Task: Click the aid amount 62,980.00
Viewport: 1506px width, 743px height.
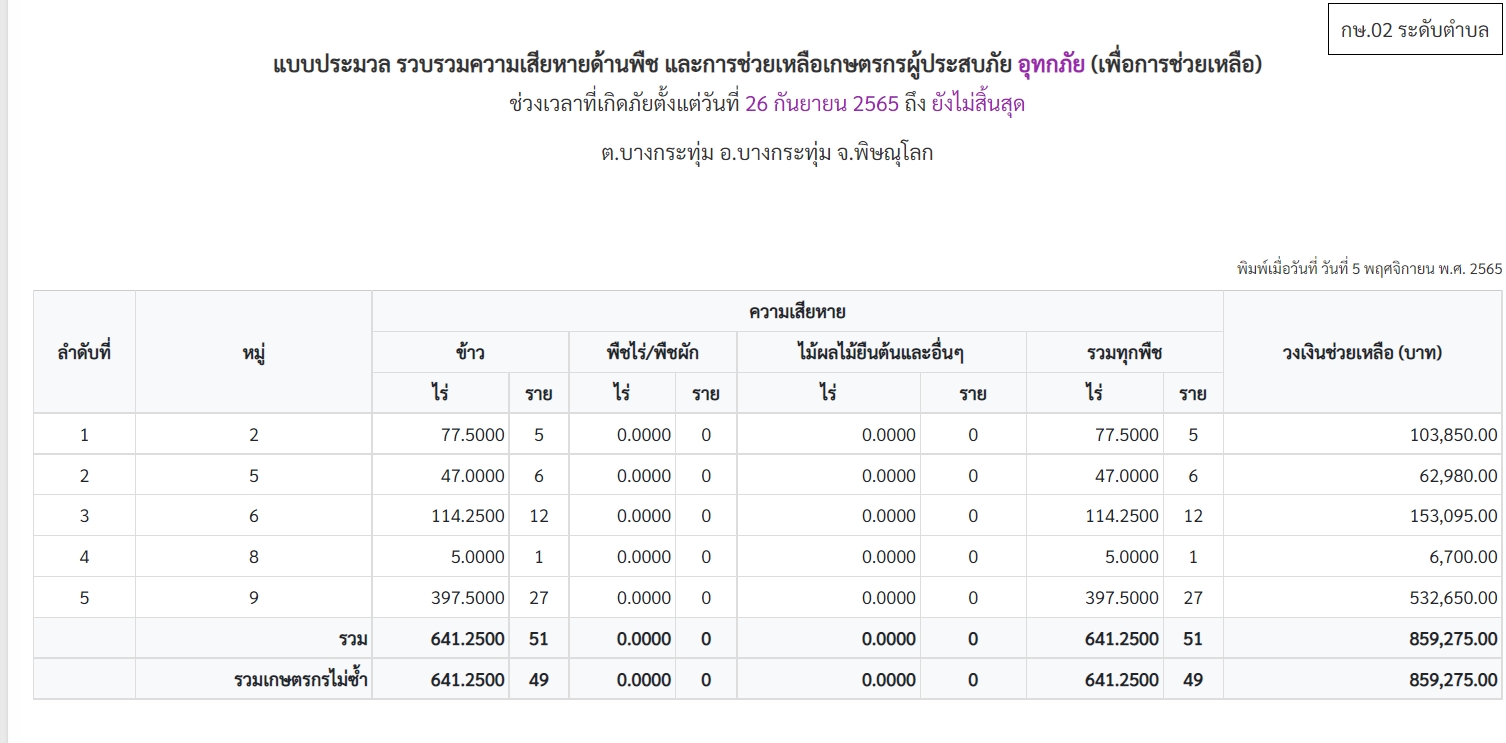Action: (x=1460, y=476)
